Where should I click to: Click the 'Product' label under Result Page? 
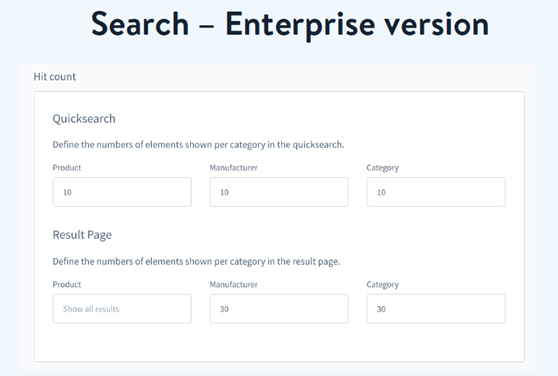tap(67, 284)
